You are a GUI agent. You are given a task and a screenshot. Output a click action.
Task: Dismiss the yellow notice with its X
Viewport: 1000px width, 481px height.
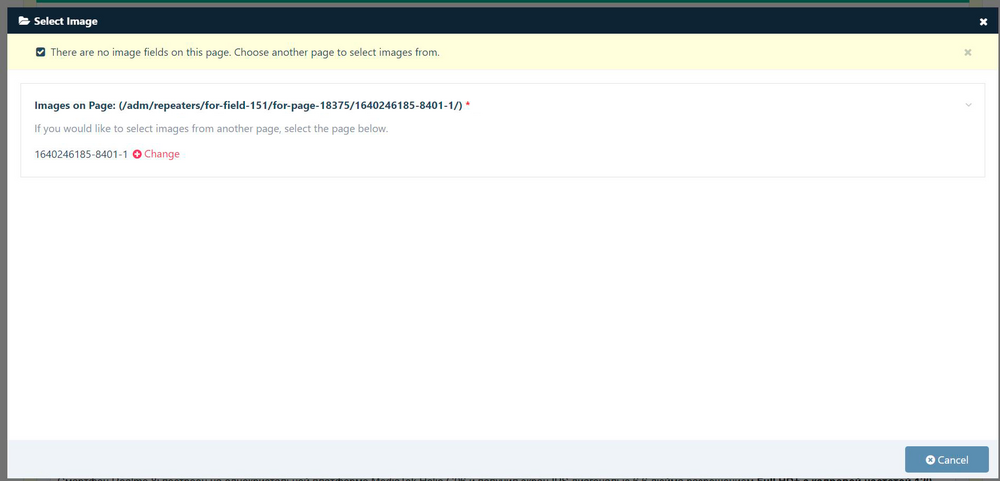pyautogui.click(x=967, y=52)
